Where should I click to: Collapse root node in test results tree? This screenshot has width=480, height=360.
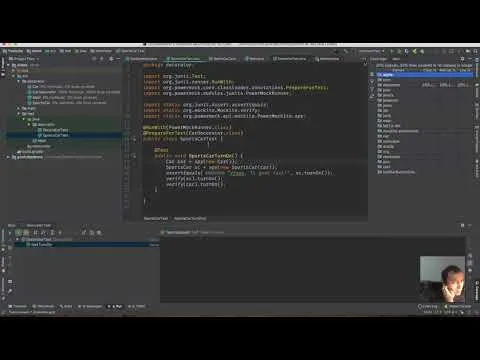pyautogui.click(x=18, y=239)
